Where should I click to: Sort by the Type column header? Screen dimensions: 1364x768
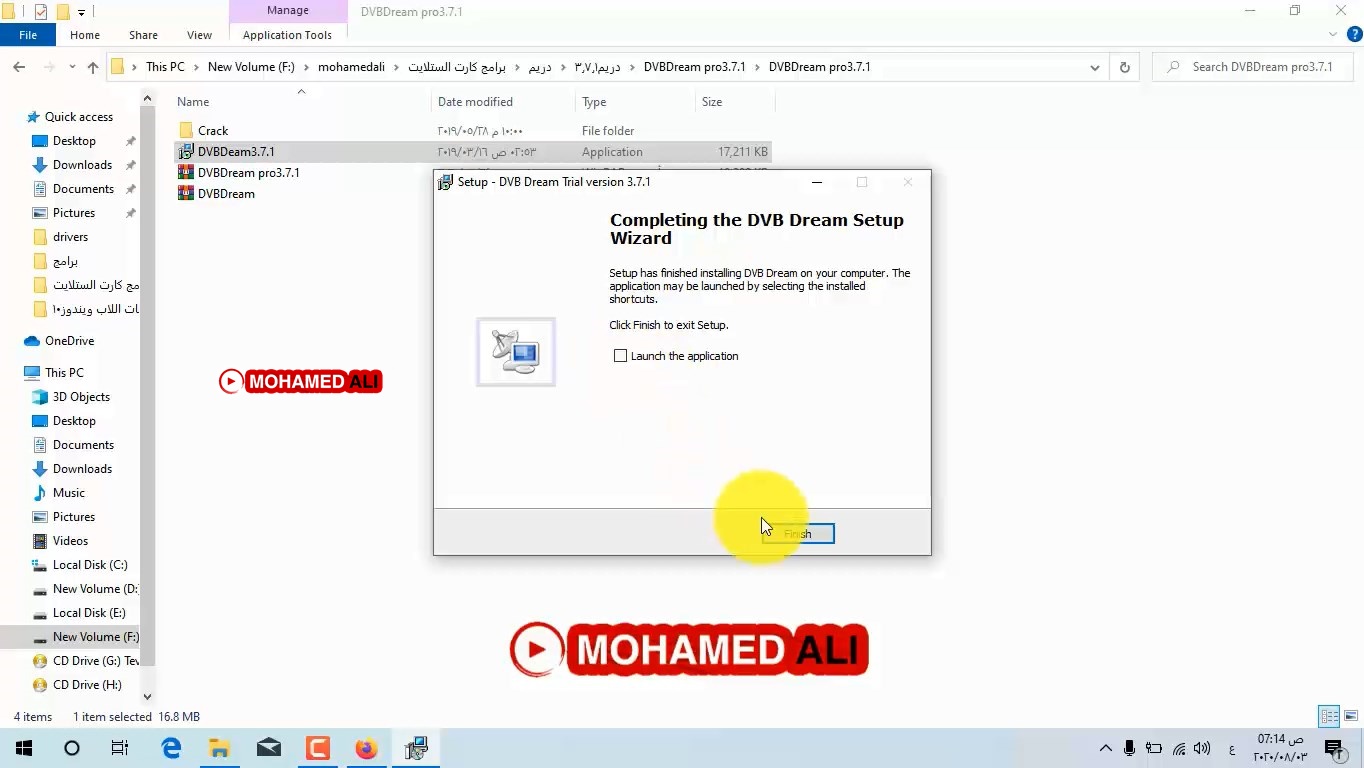coord(594,102)
